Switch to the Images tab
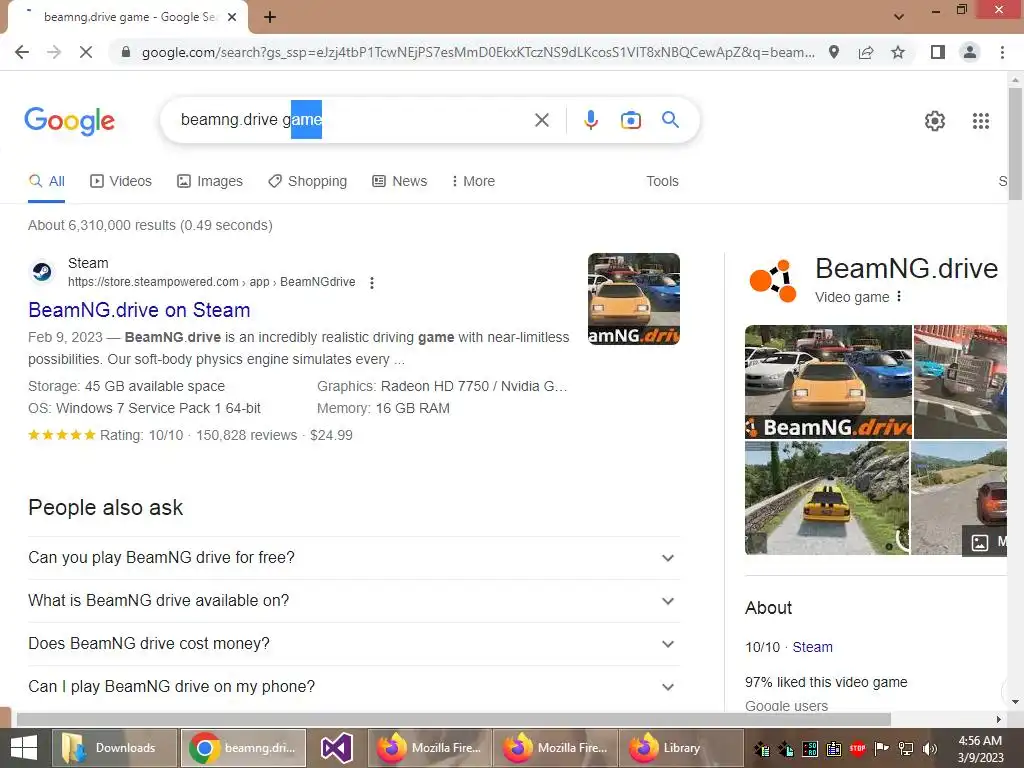 click(210, 182)
